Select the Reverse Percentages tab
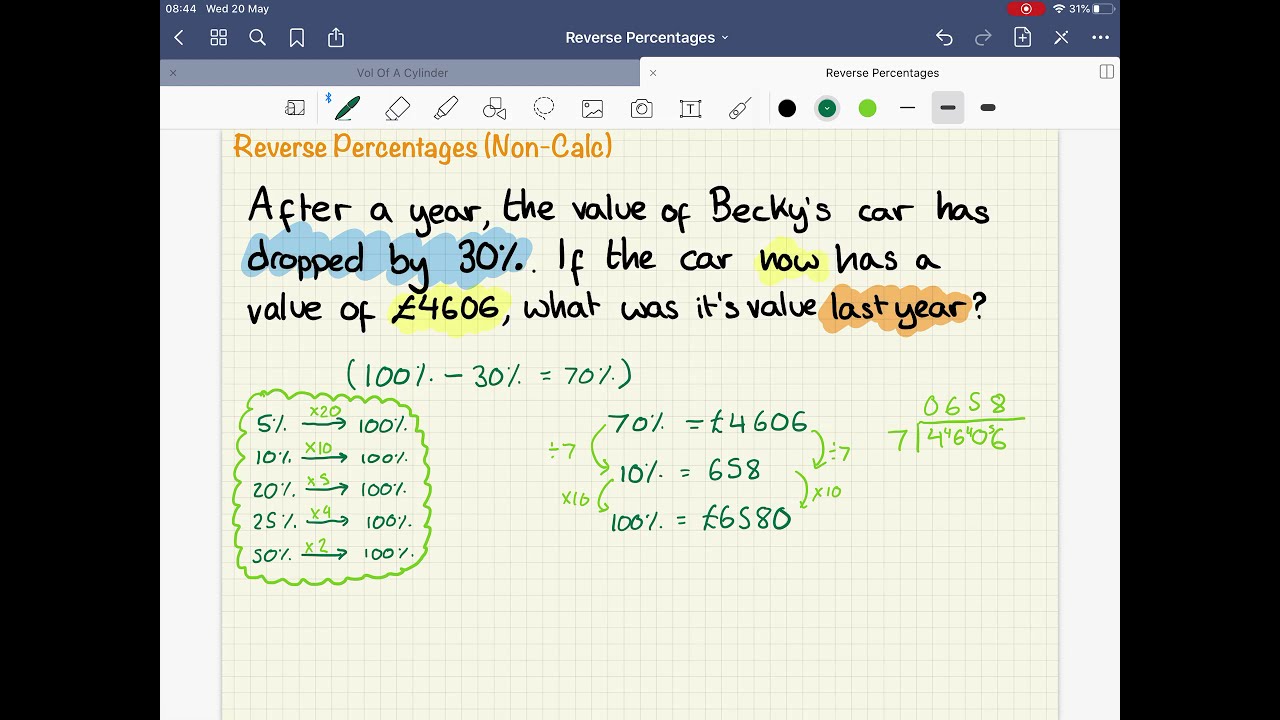The image size is (1280, 720). [882, 73]
